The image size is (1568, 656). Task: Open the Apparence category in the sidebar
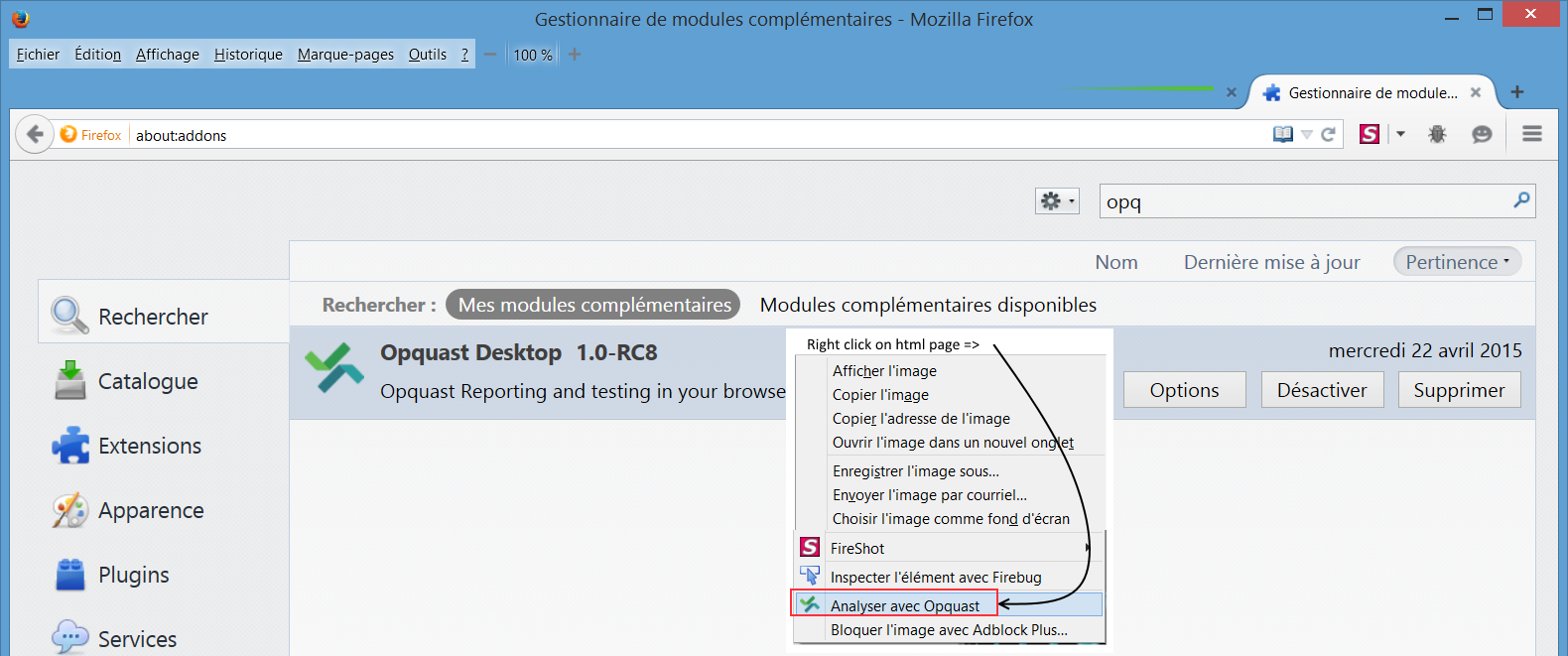[164, 510]
